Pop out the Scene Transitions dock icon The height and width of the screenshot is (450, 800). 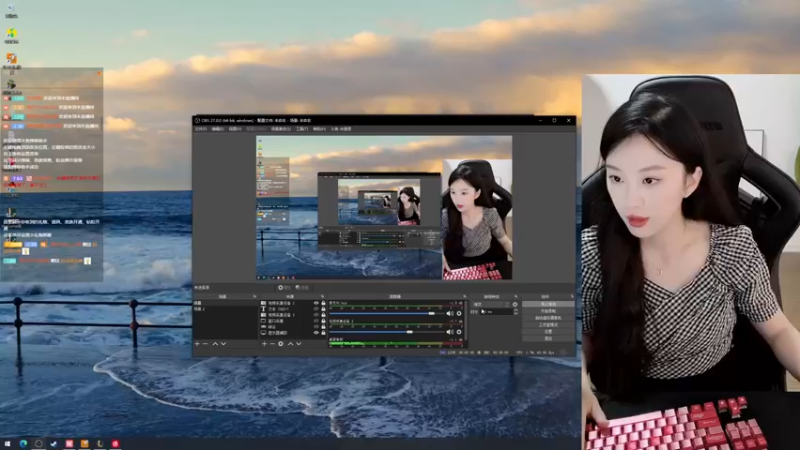(x=516, y=296)
